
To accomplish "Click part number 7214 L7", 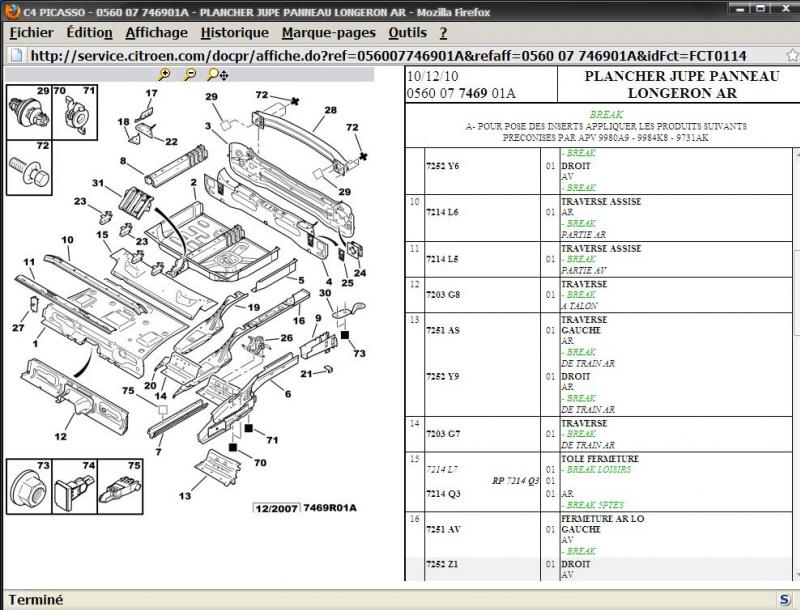I will click(442, 469).
